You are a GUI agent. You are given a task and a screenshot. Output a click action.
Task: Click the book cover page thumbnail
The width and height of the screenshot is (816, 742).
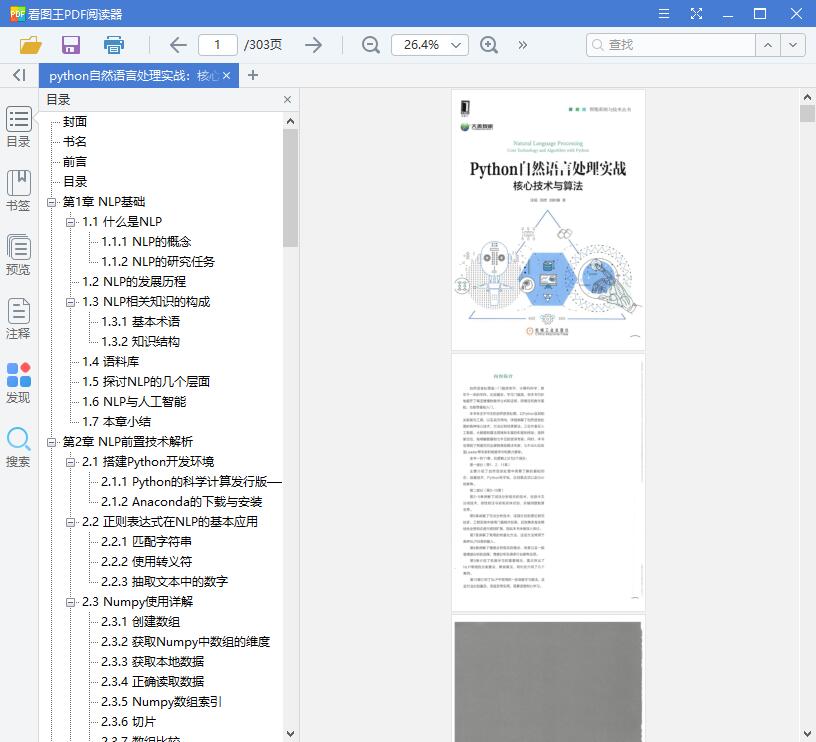pos(548,220)
